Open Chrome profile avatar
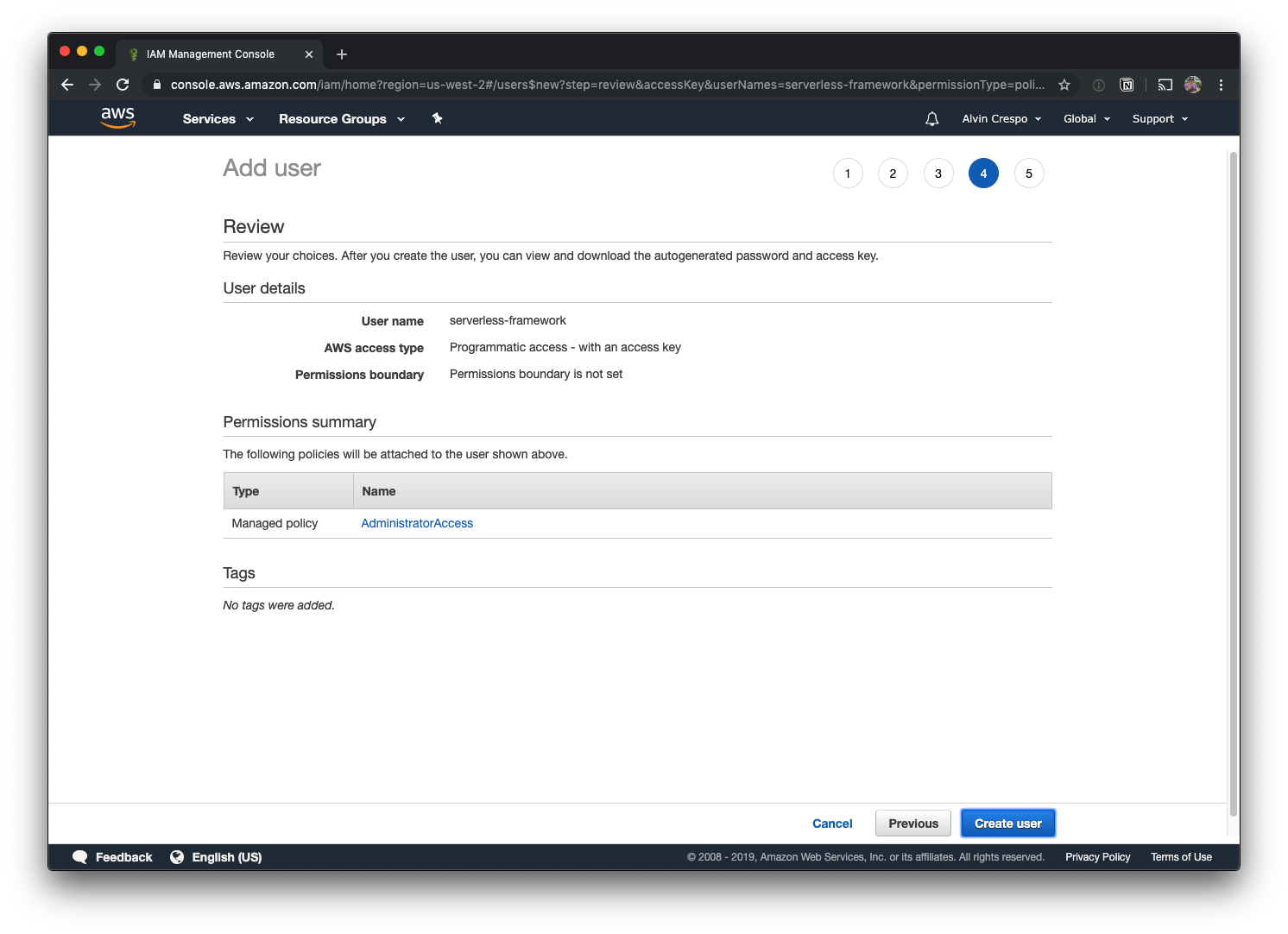 click(1193, 85)
